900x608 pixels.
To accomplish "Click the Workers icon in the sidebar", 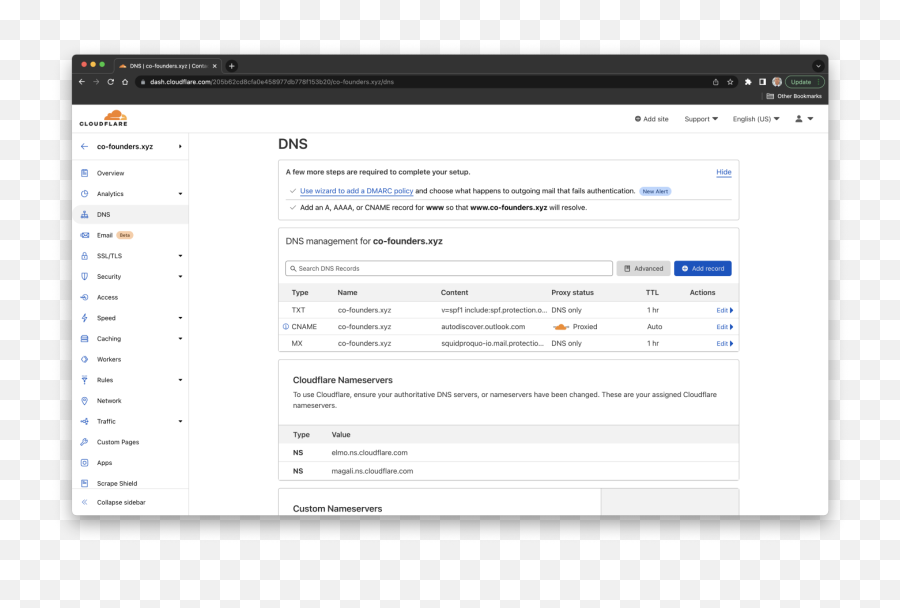I will click(x=84, y=359).
